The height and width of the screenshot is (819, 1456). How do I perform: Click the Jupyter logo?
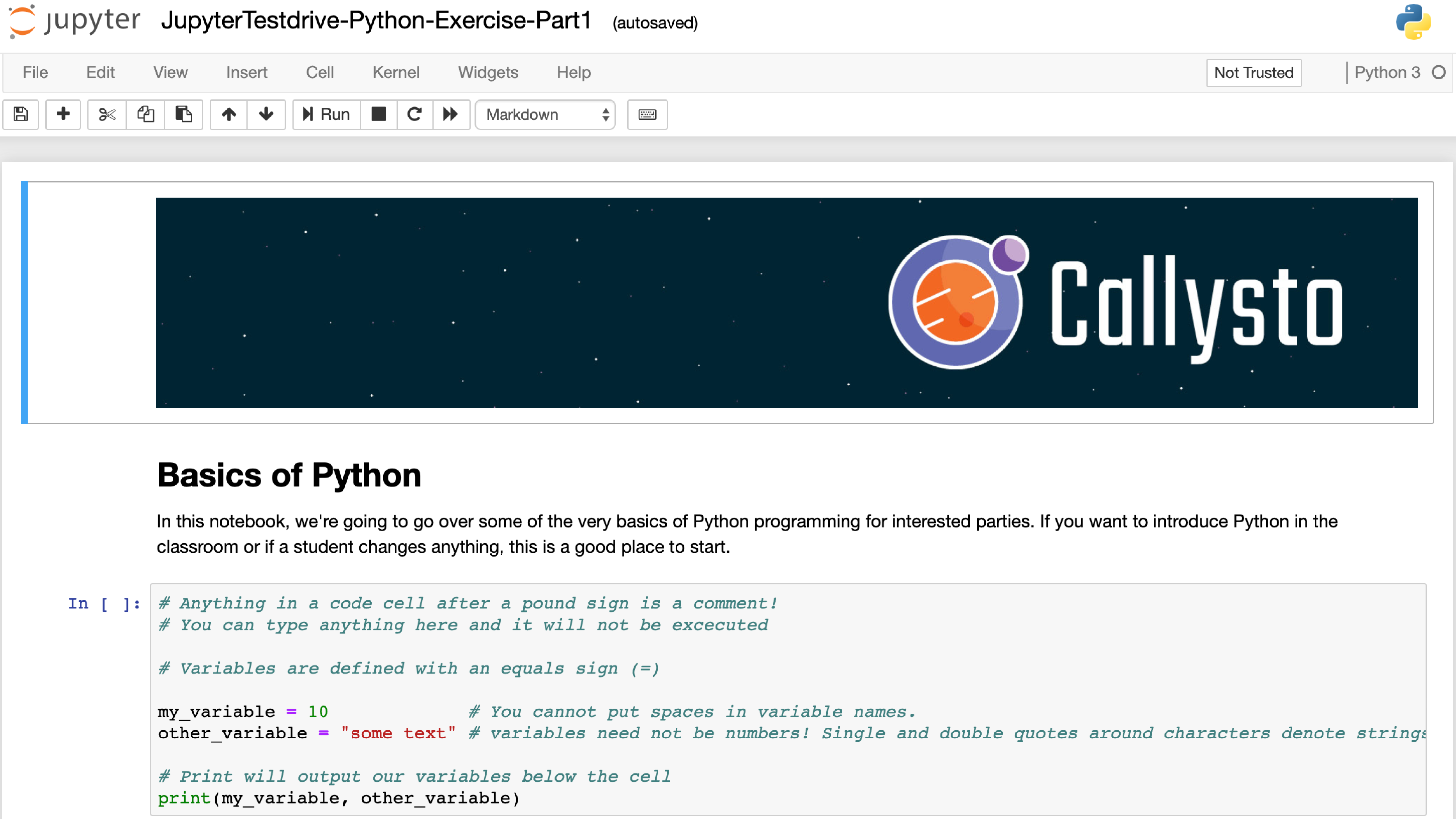pos(74,21)
